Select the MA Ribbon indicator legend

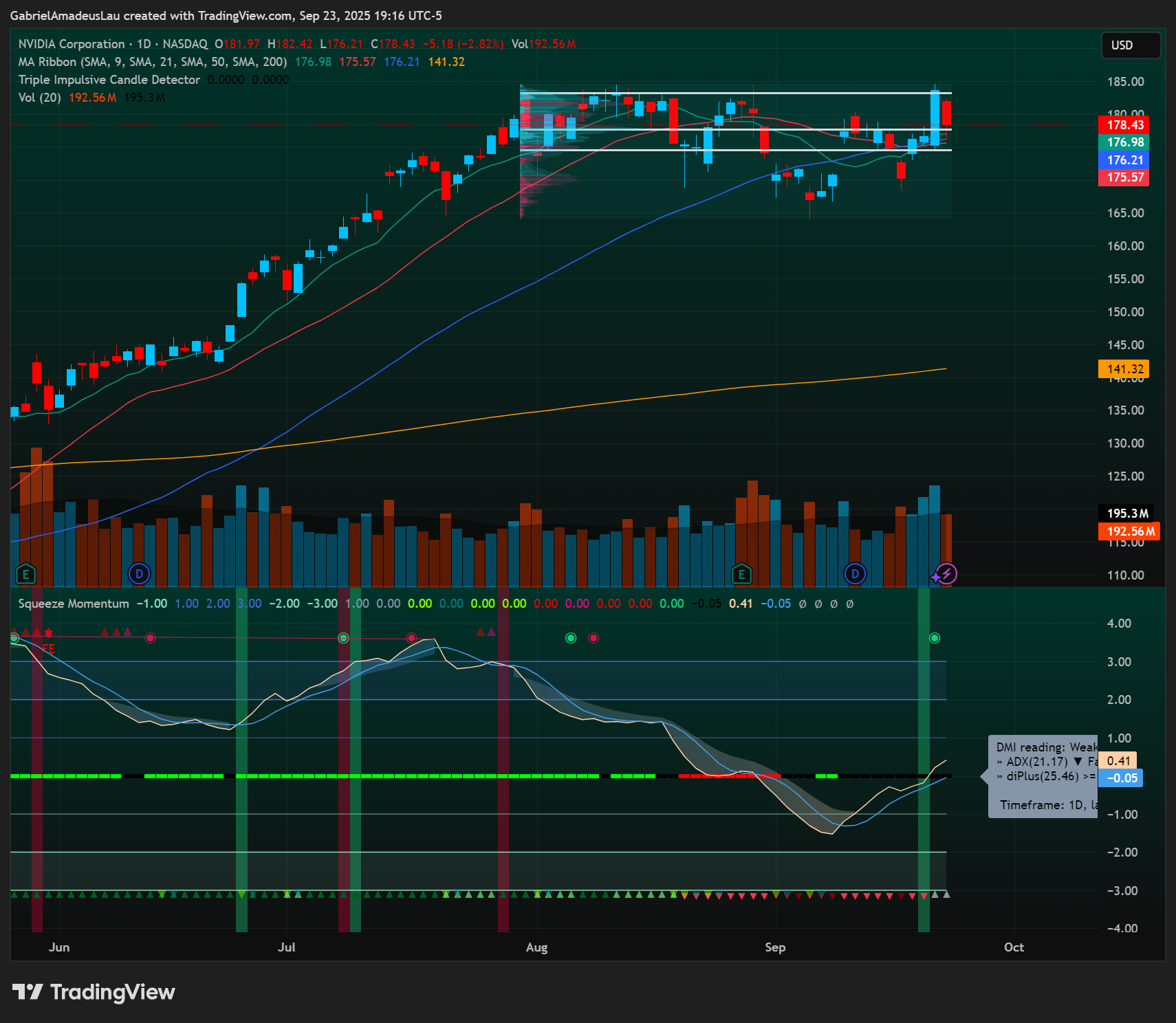153,62
